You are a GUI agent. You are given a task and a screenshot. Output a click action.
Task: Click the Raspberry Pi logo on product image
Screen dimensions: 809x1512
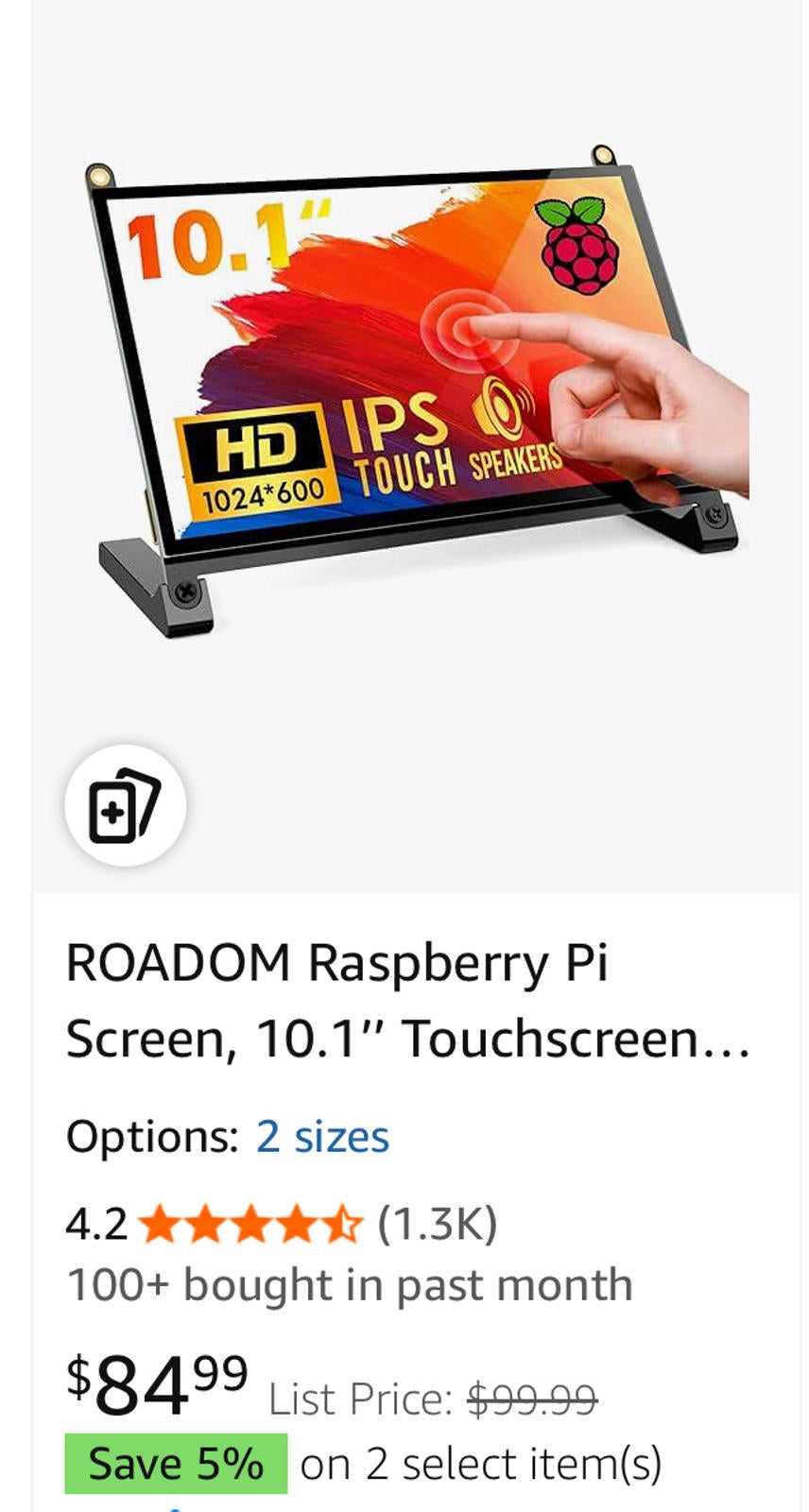click(x=578, y=246)
